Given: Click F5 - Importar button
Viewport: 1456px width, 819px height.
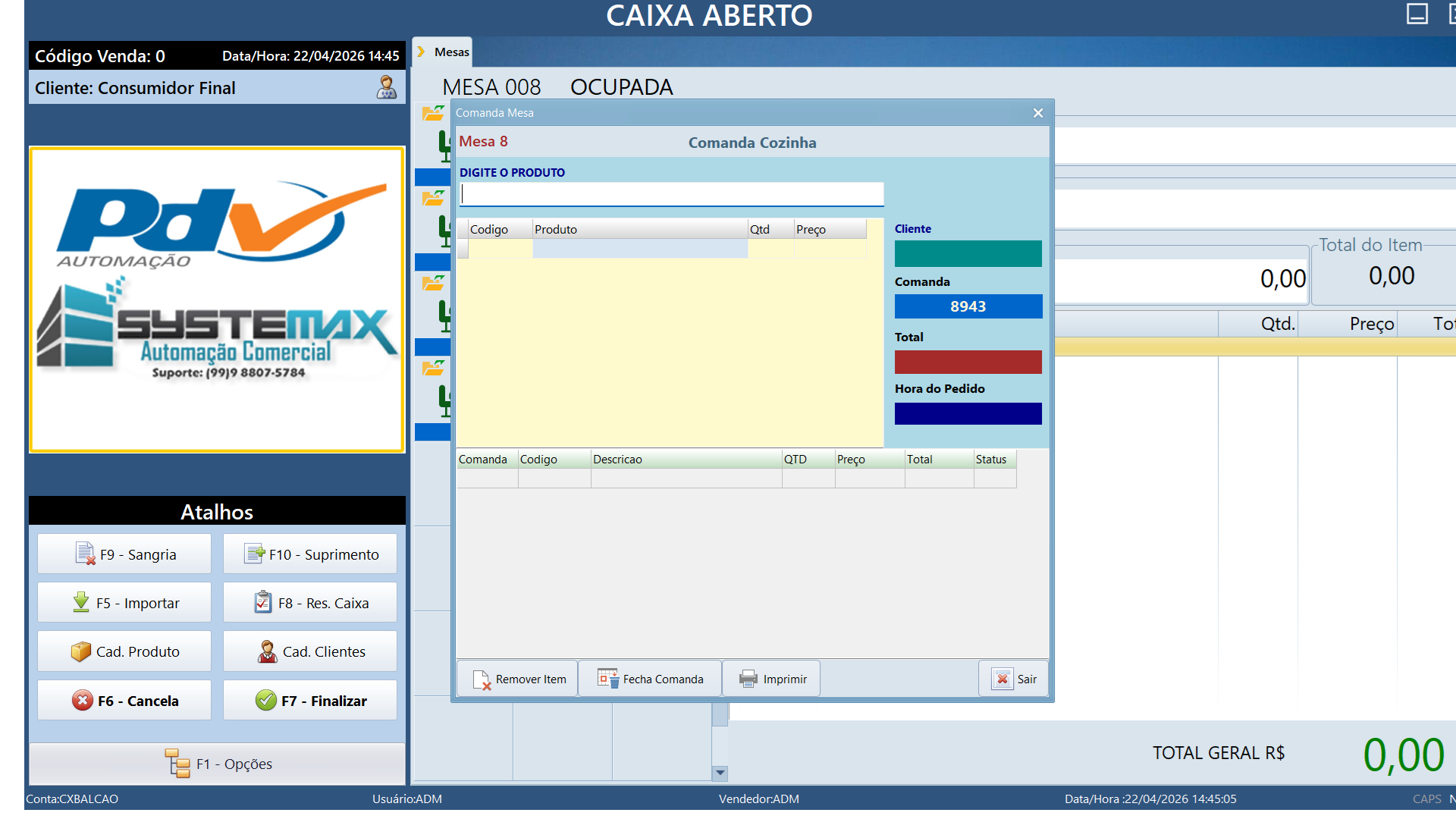Looking at the screenshot, I should coord(124,603).
